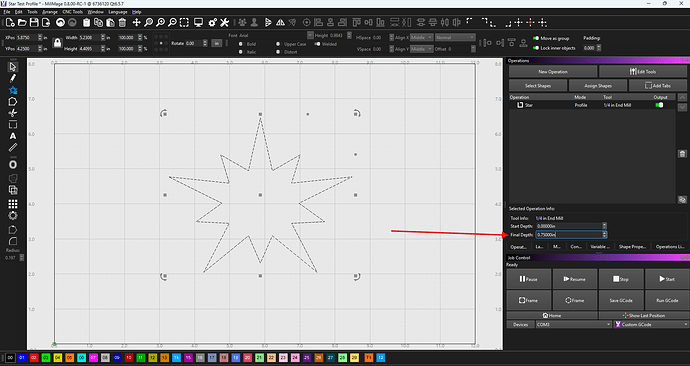Select the black 00 layer color swatch

pyautogui.click(x=10, y=358)
